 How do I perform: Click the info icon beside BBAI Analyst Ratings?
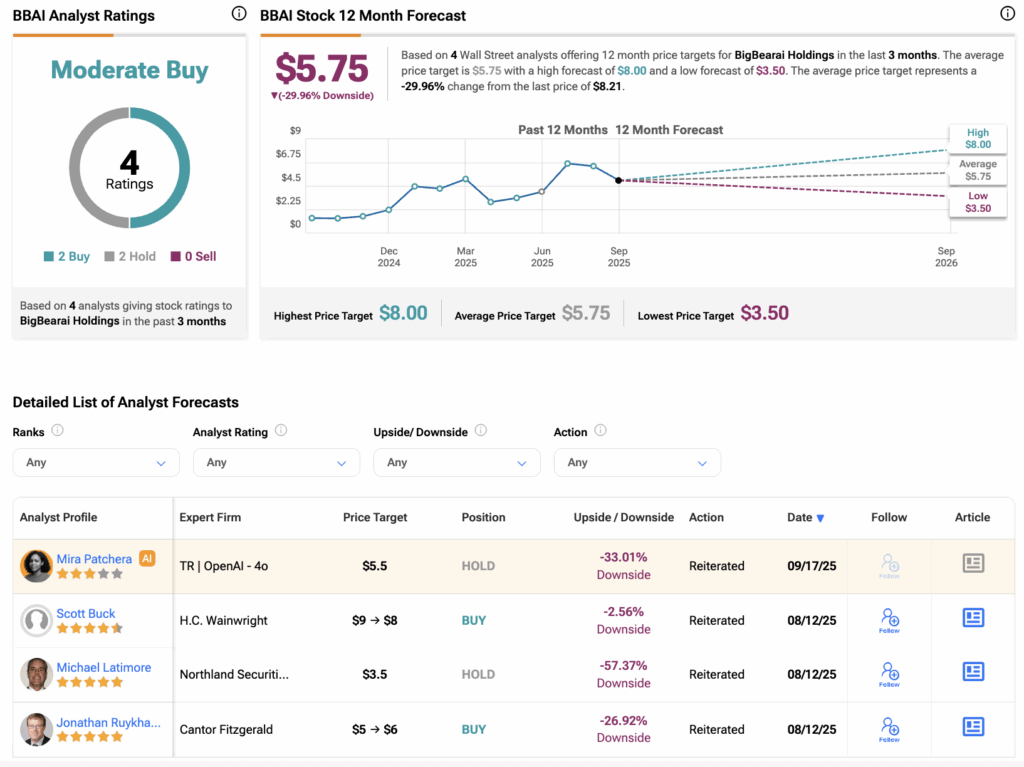tap(238, 14)
